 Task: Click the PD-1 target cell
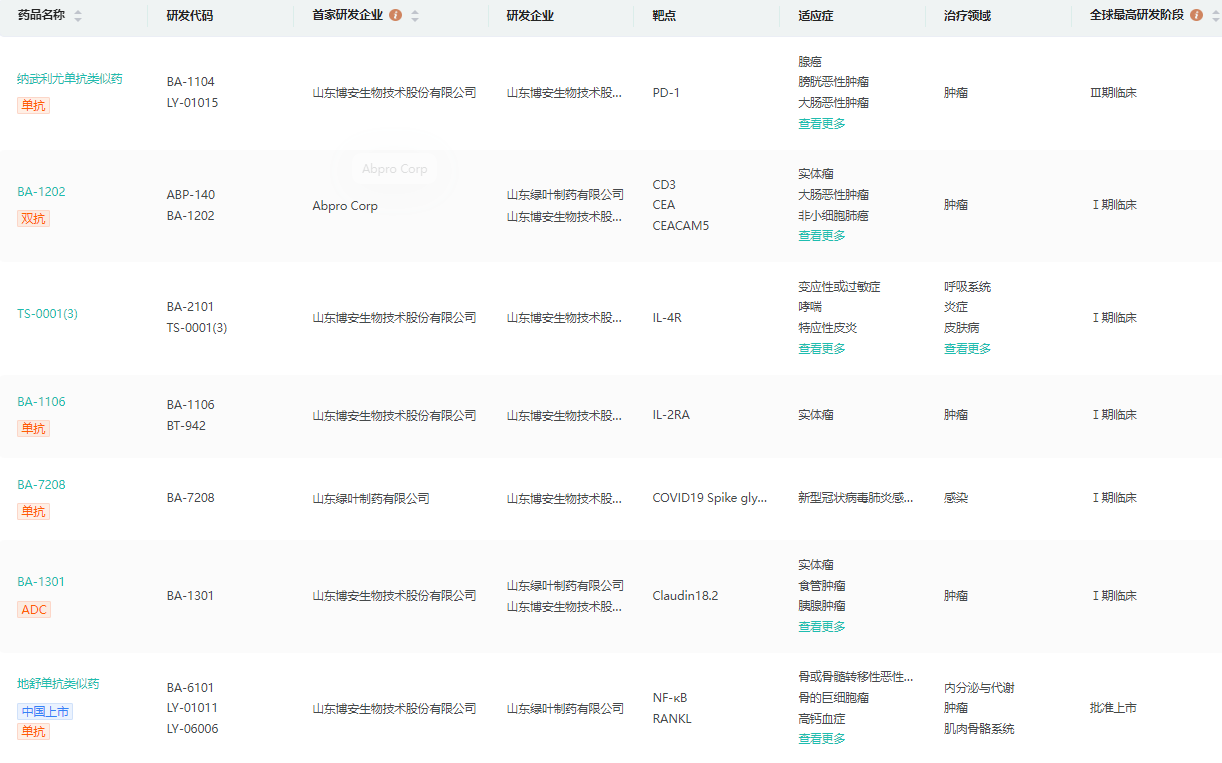click(666, 93)
